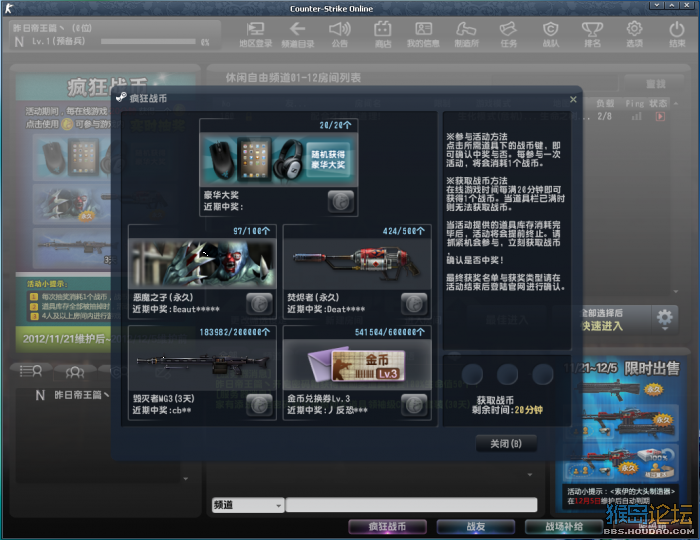This screenshot has height=540, width=700.
Task: Click the red enter-room arrow icon
Action: pyautogui.click(x=660, y=116)
